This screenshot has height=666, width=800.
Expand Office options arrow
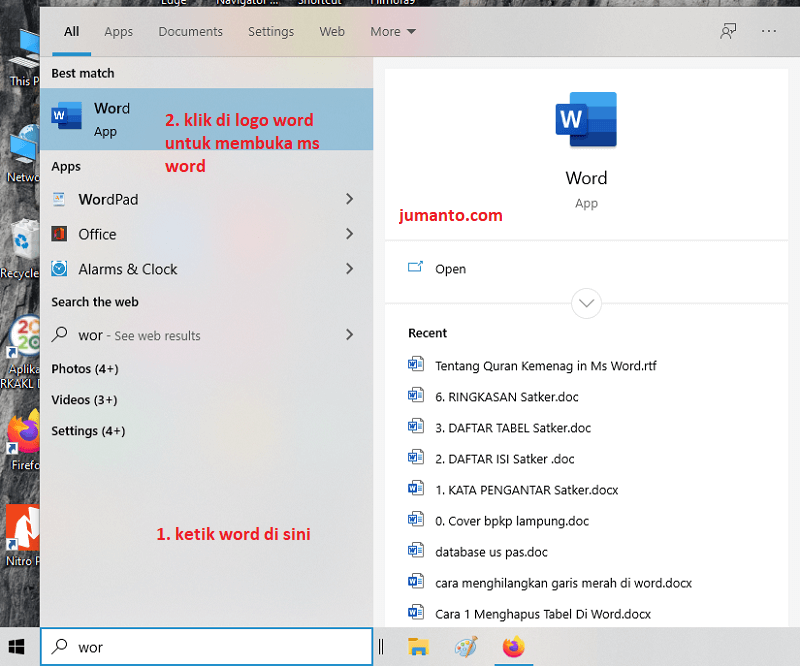tap(349, 234)
